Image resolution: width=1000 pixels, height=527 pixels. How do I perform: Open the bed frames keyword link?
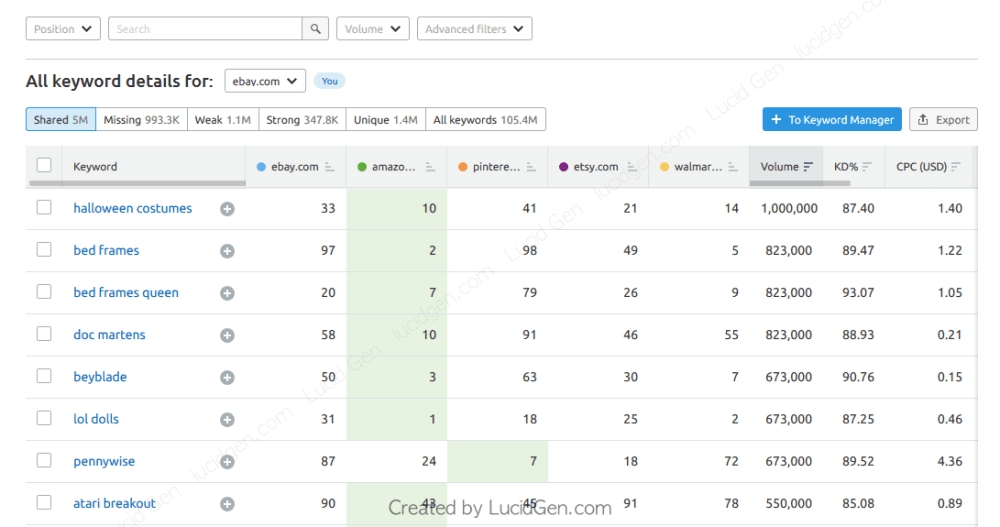pos(106,250)
